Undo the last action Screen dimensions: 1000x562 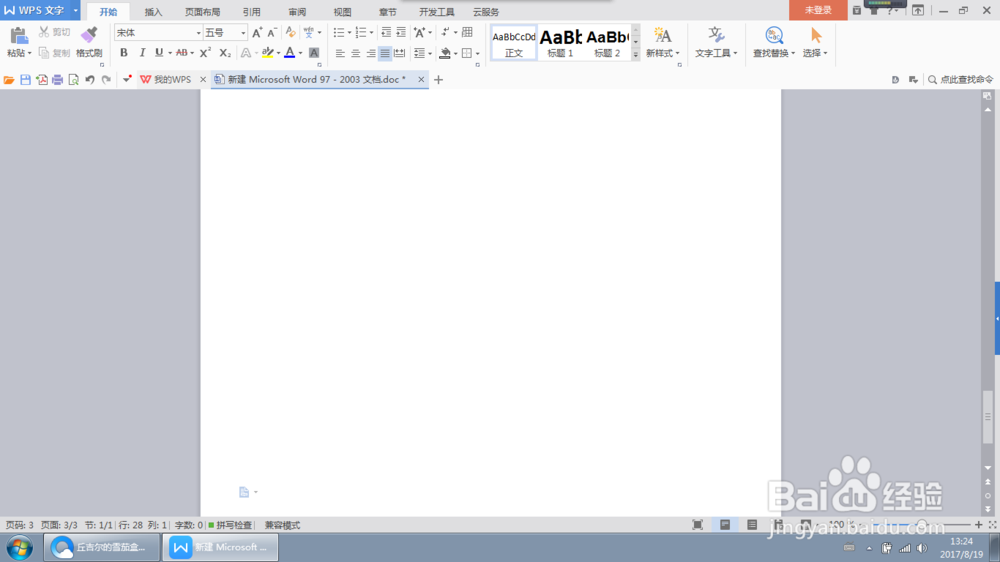pos(90,80)
